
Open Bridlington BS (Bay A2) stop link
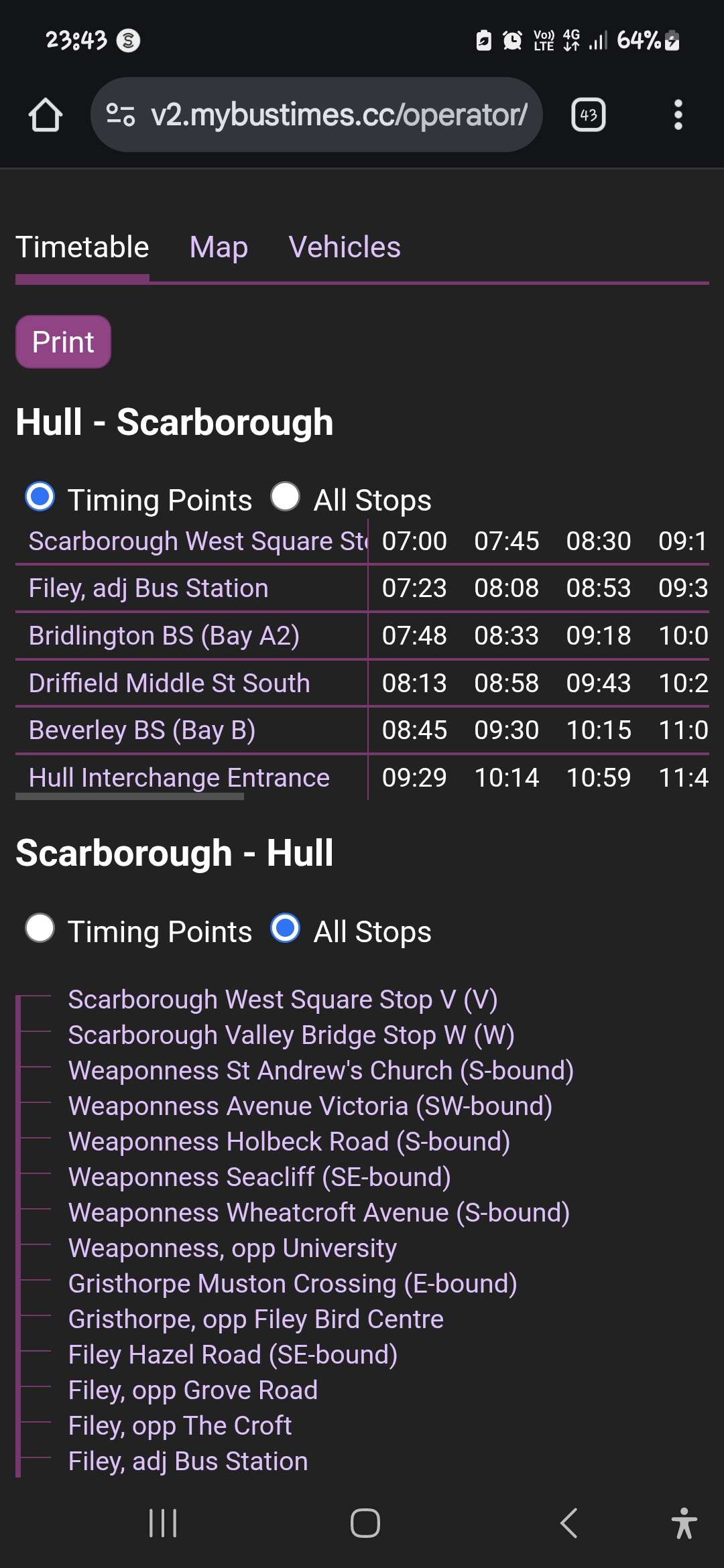click(164, 635)
